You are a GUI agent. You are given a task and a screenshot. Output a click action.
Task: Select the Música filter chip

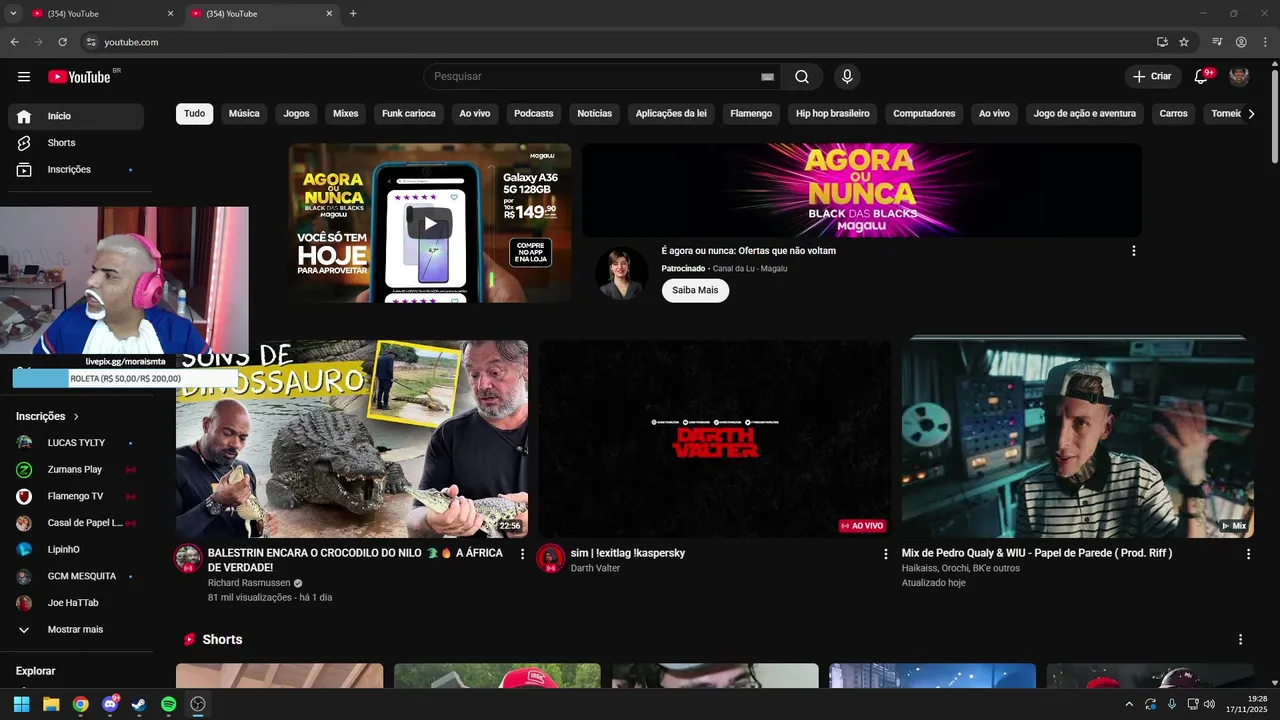tap(244, 114)
